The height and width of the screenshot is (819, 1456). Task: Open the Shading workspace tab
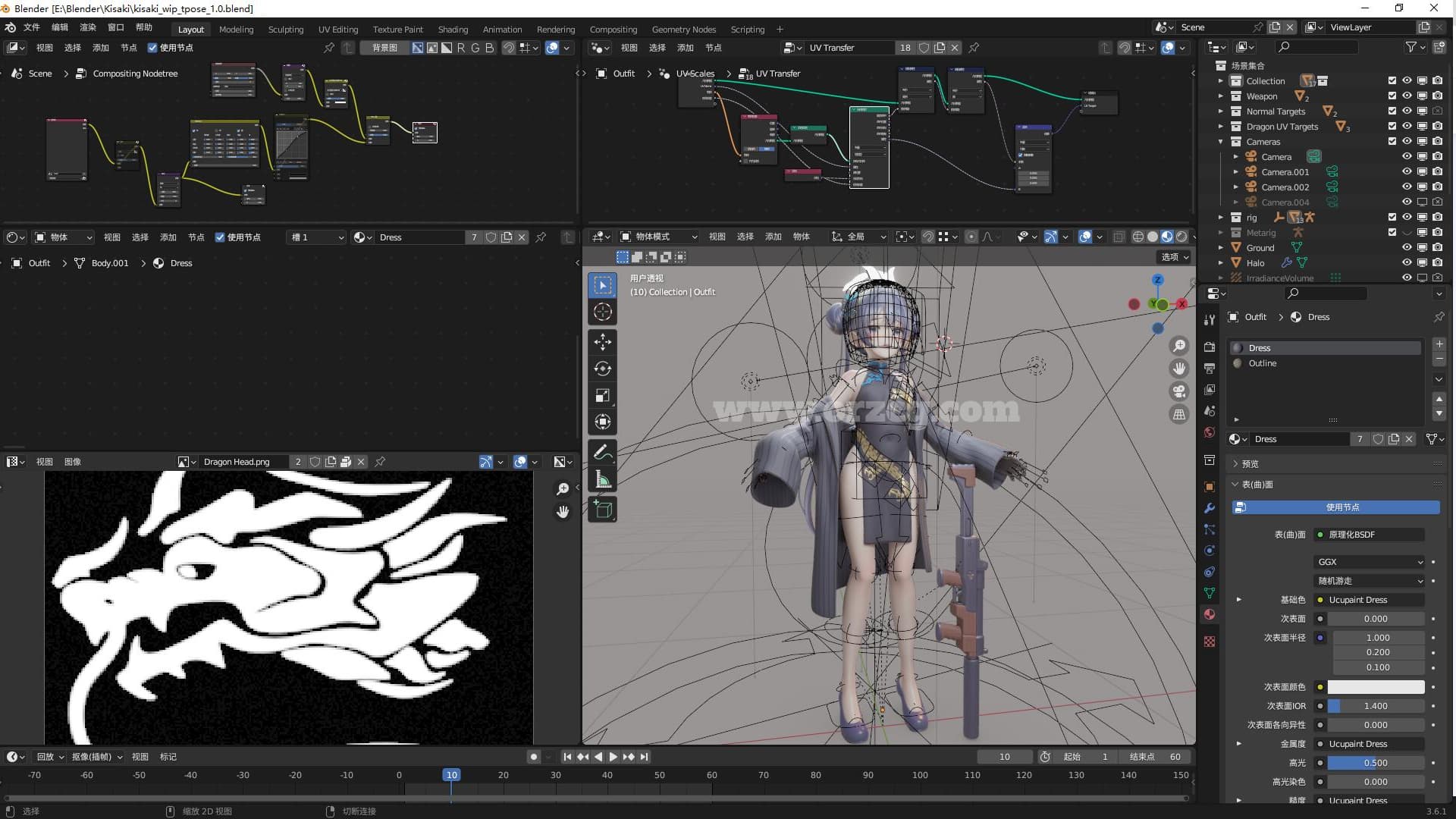(453, 30)
